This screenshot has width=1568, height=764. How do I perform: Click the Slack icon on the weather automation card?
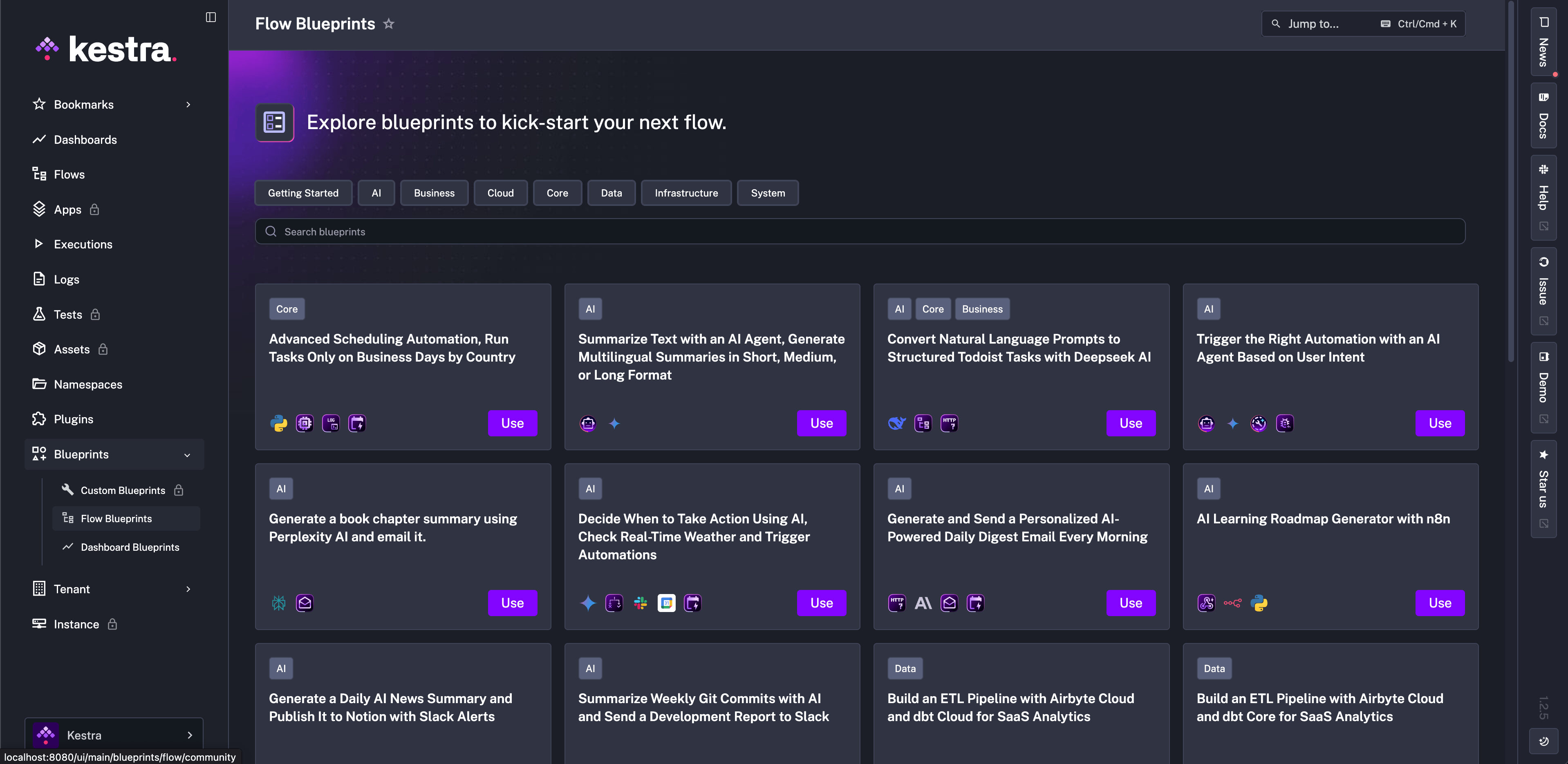[641, 603]
